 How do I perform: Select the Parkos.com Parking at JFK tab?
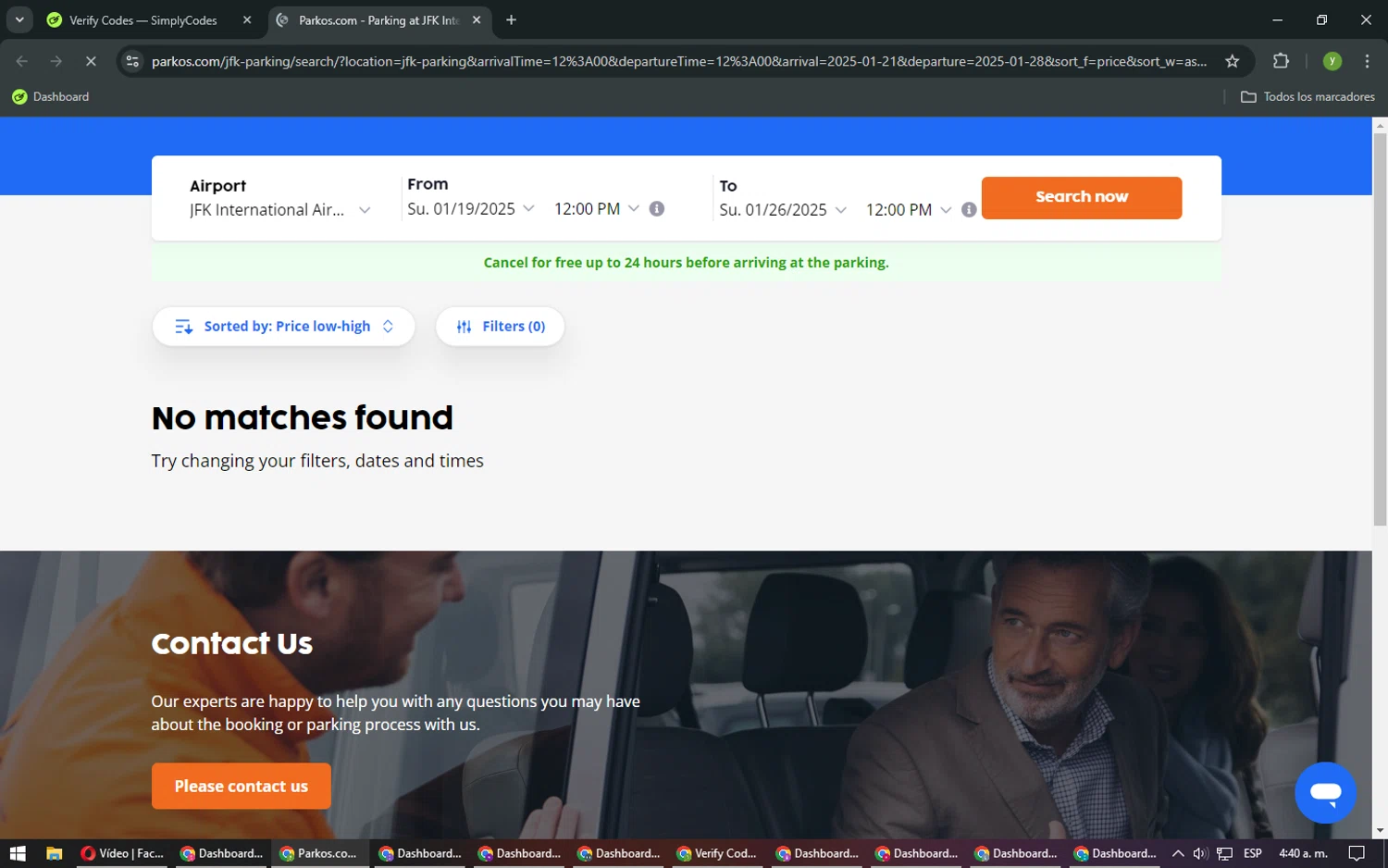(x=378, y=19)
